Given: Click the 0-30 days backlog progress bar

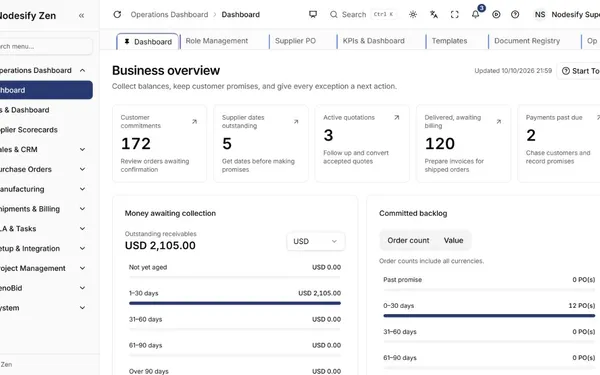Looking at the screenshot, I should pyautogui.click(x=489, y=316).
